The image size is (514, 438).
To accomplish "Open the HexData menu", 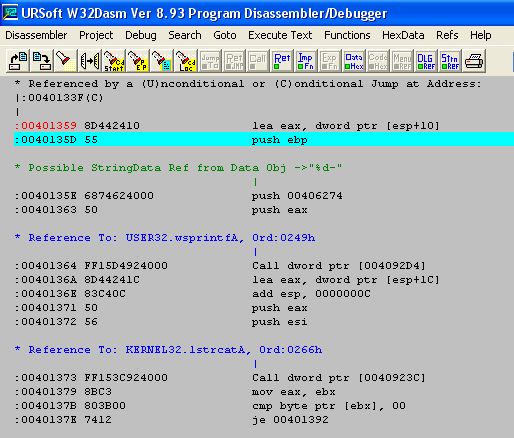I will (x=403, y=35).
